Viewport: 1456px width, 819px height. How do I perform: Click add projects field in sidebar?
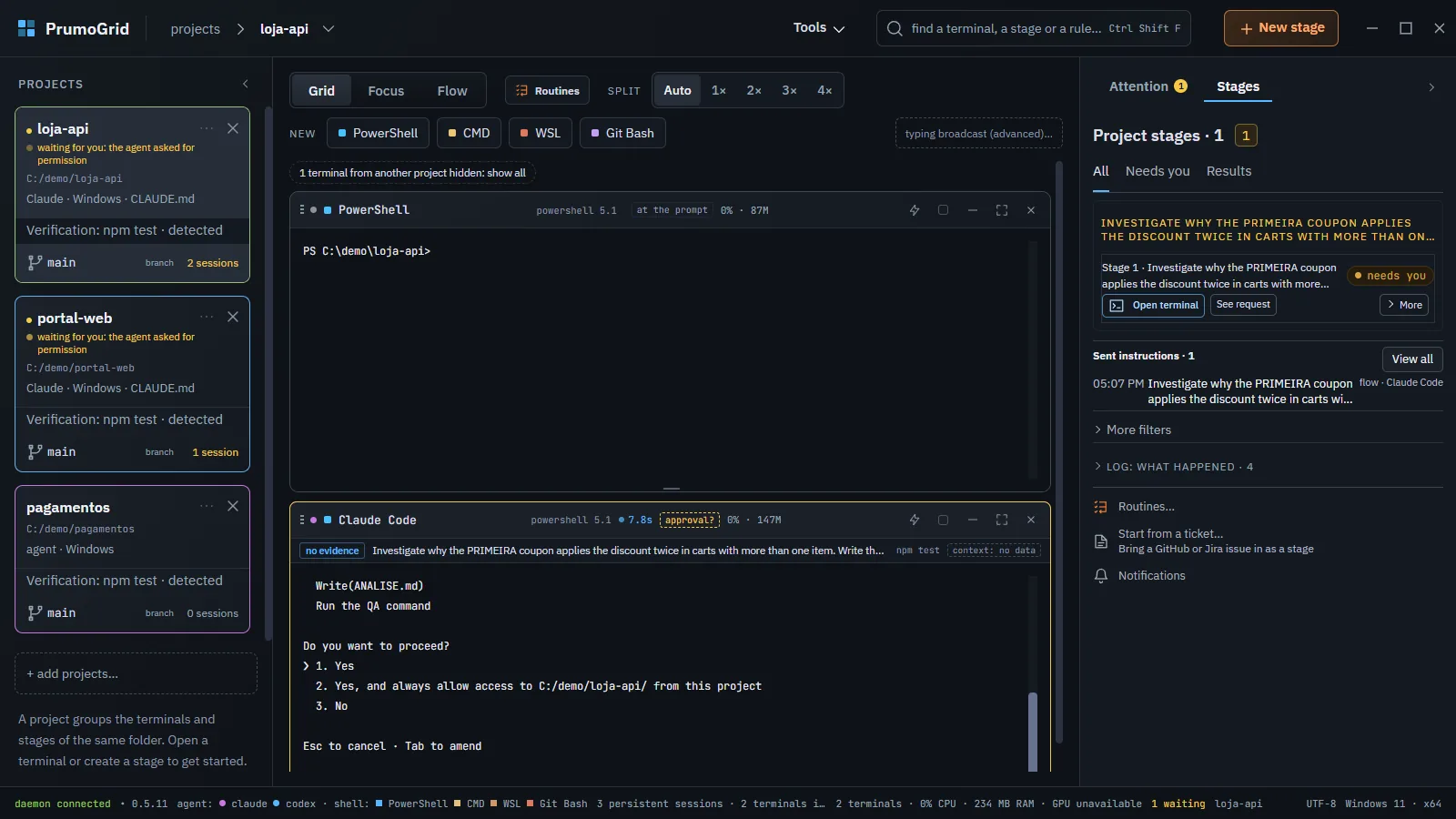coord(136,673)
